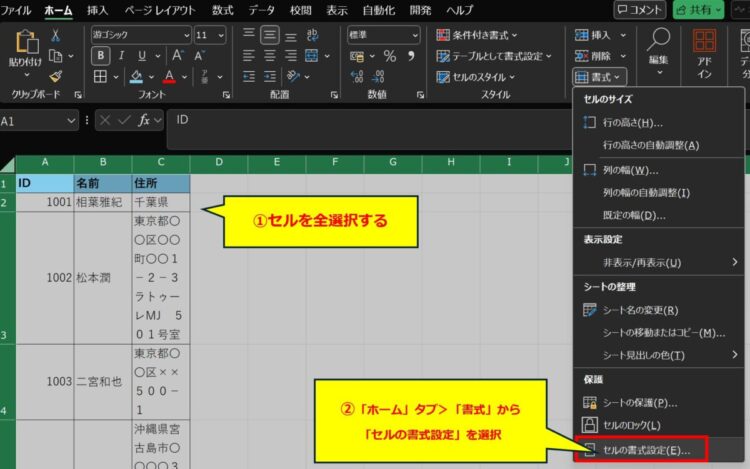The image size is (750, 469).
Task: Click the text orientation icon
Action: 293,76
